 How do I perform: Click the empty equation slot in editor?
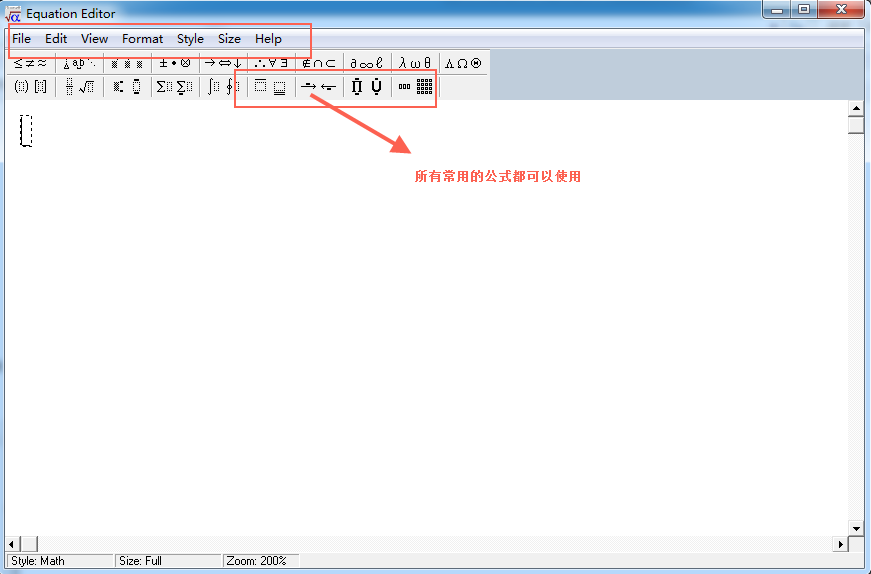point(26,131)
